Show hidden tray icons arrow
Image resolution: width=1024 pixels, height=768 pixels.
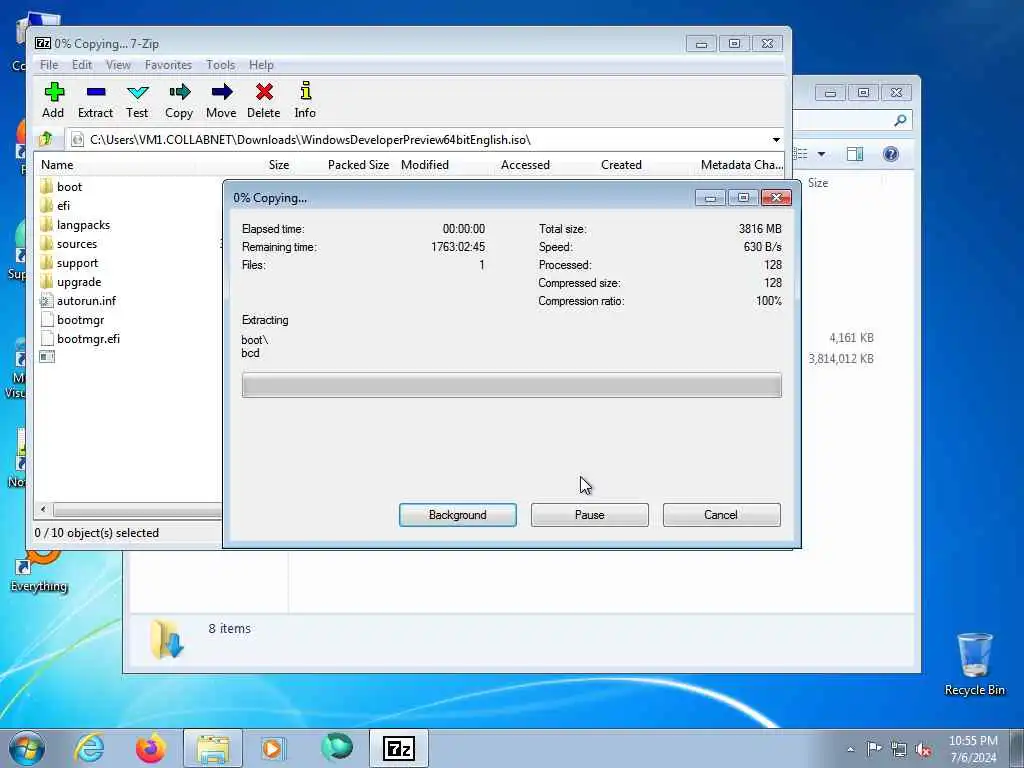850,749
